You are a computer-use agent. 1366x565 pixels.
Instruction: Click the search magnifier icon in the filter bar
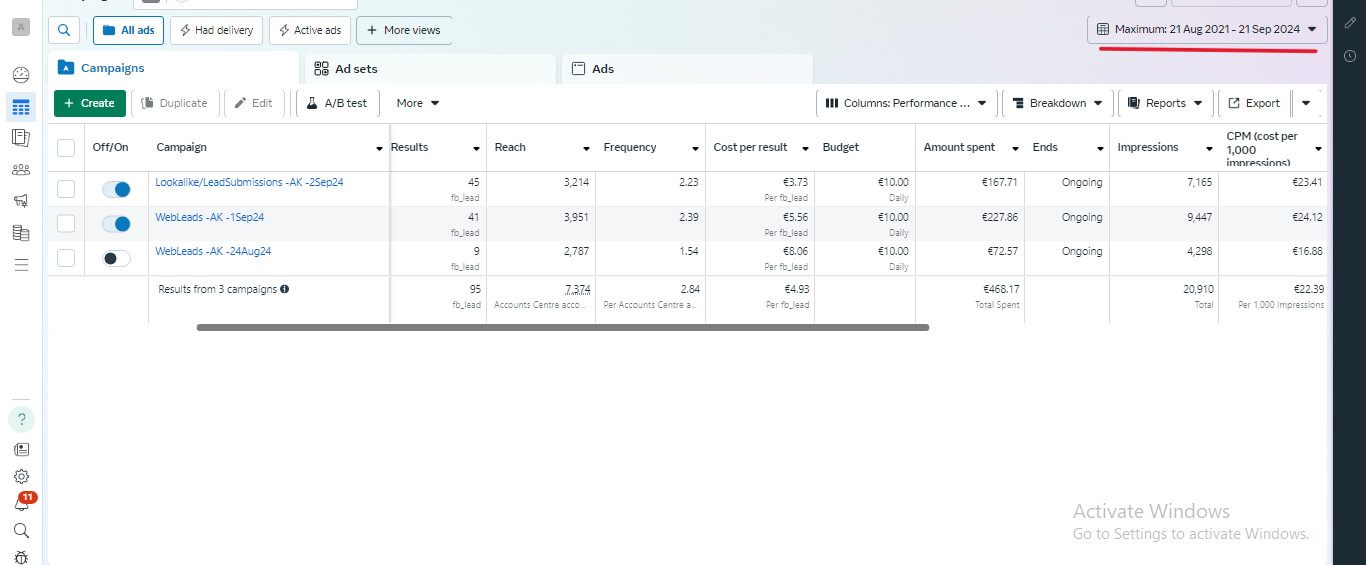point(64,30)
